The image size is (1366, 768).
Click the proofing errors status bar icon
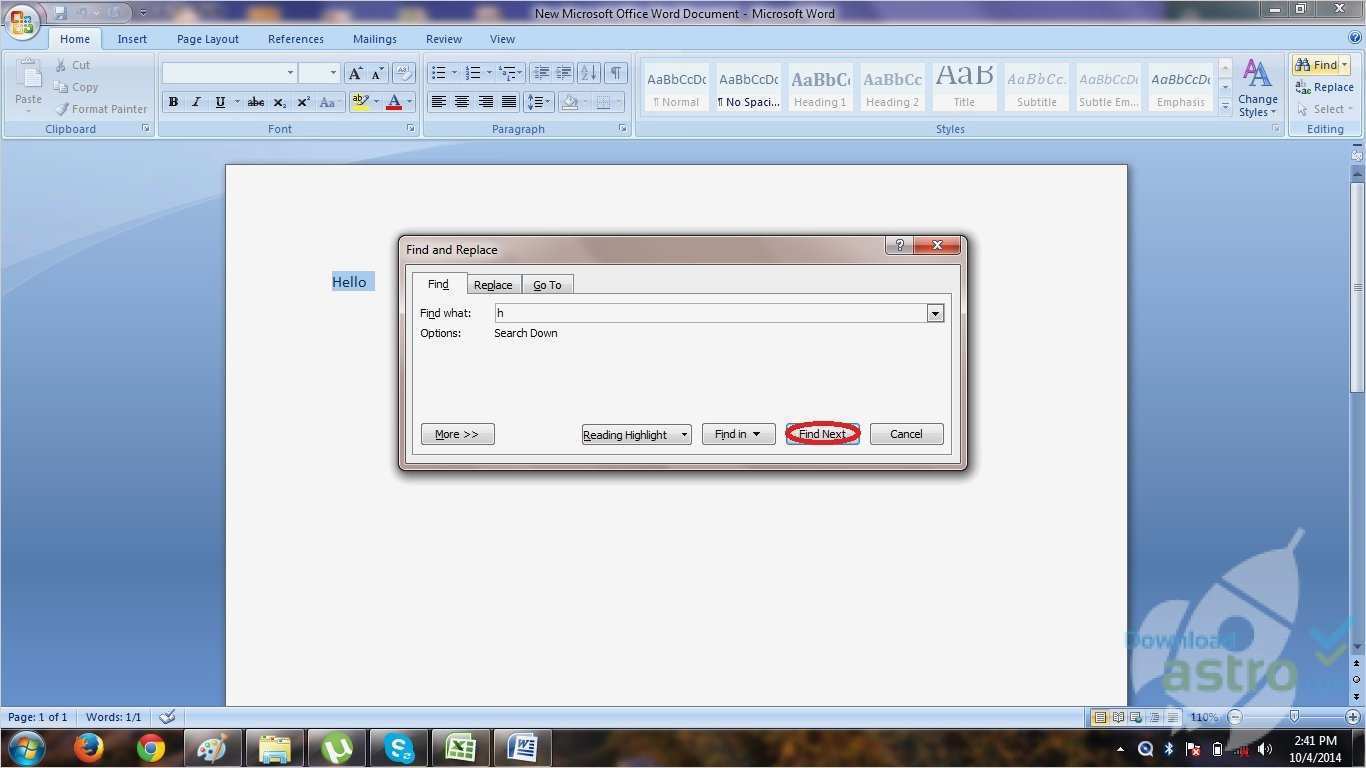[167, 717]
